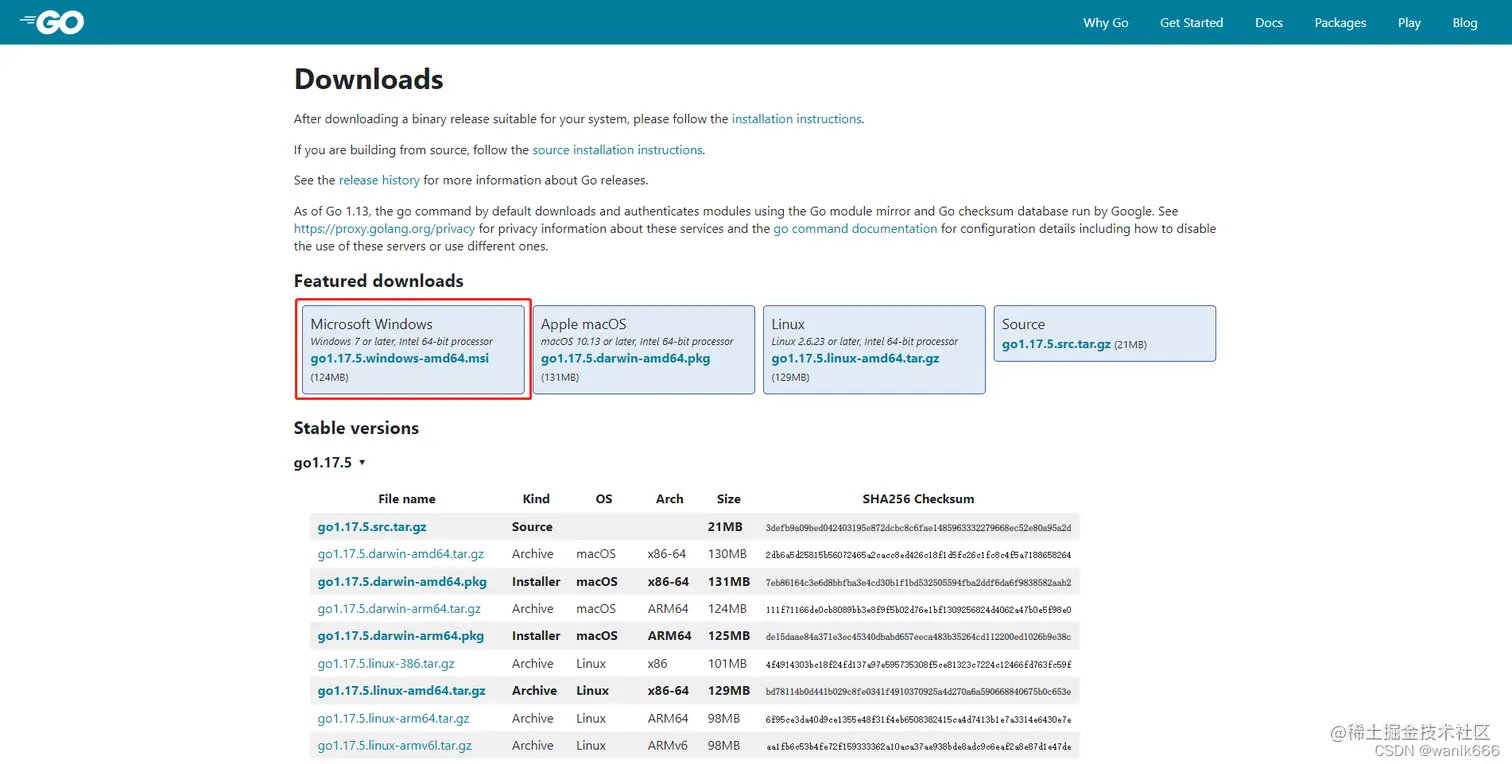The height and width of the screenshot is (764, 1512).
Task: Click the OS column header
Action: pos(604,499)
